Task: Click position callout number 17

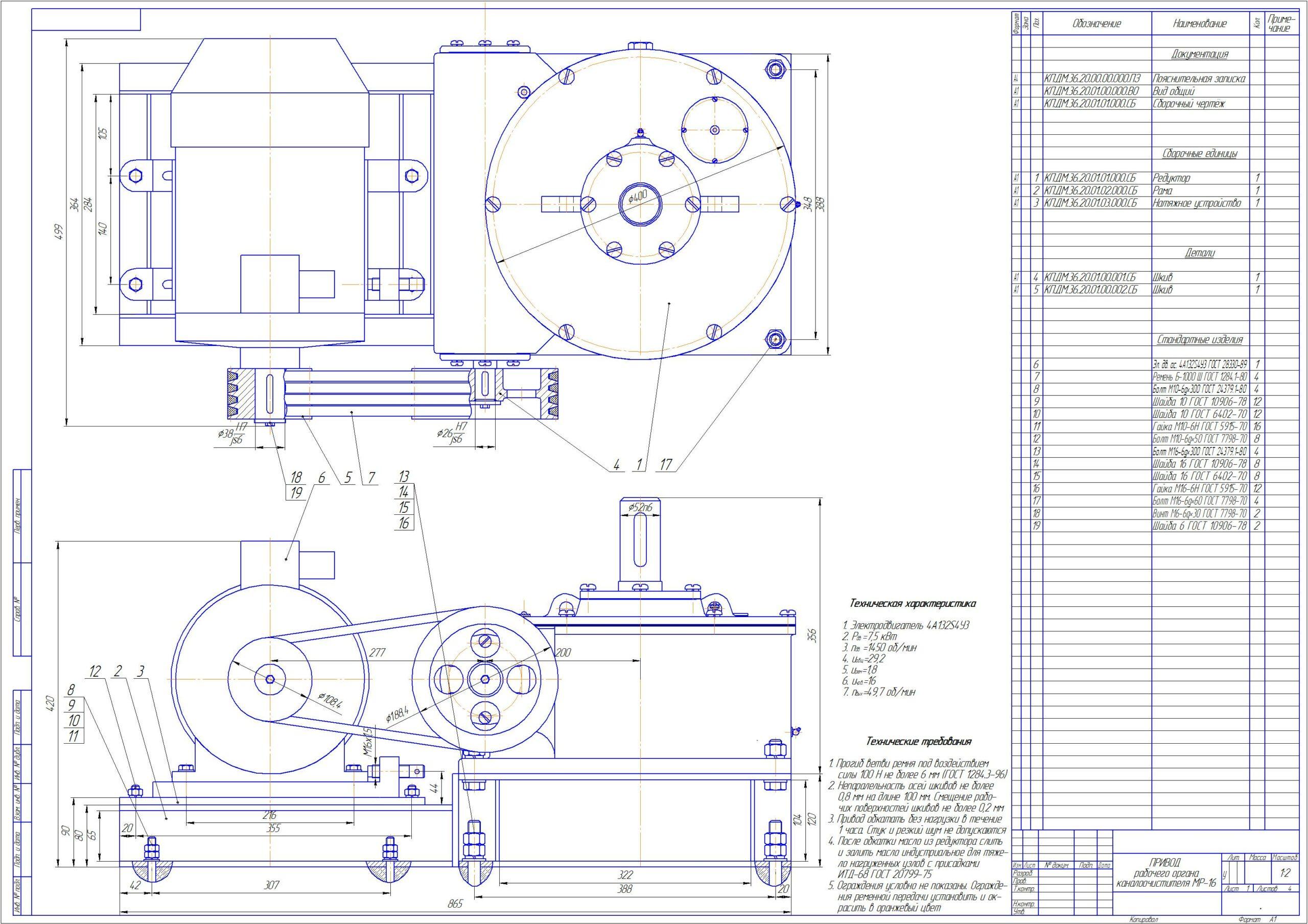Action: pos(666,465)
